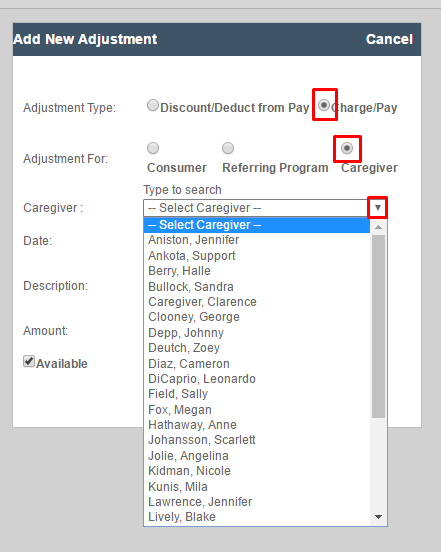Choose Consumer for Adjustment For
This screenshot has height=552, width=441.
click(x=153, y=148)
